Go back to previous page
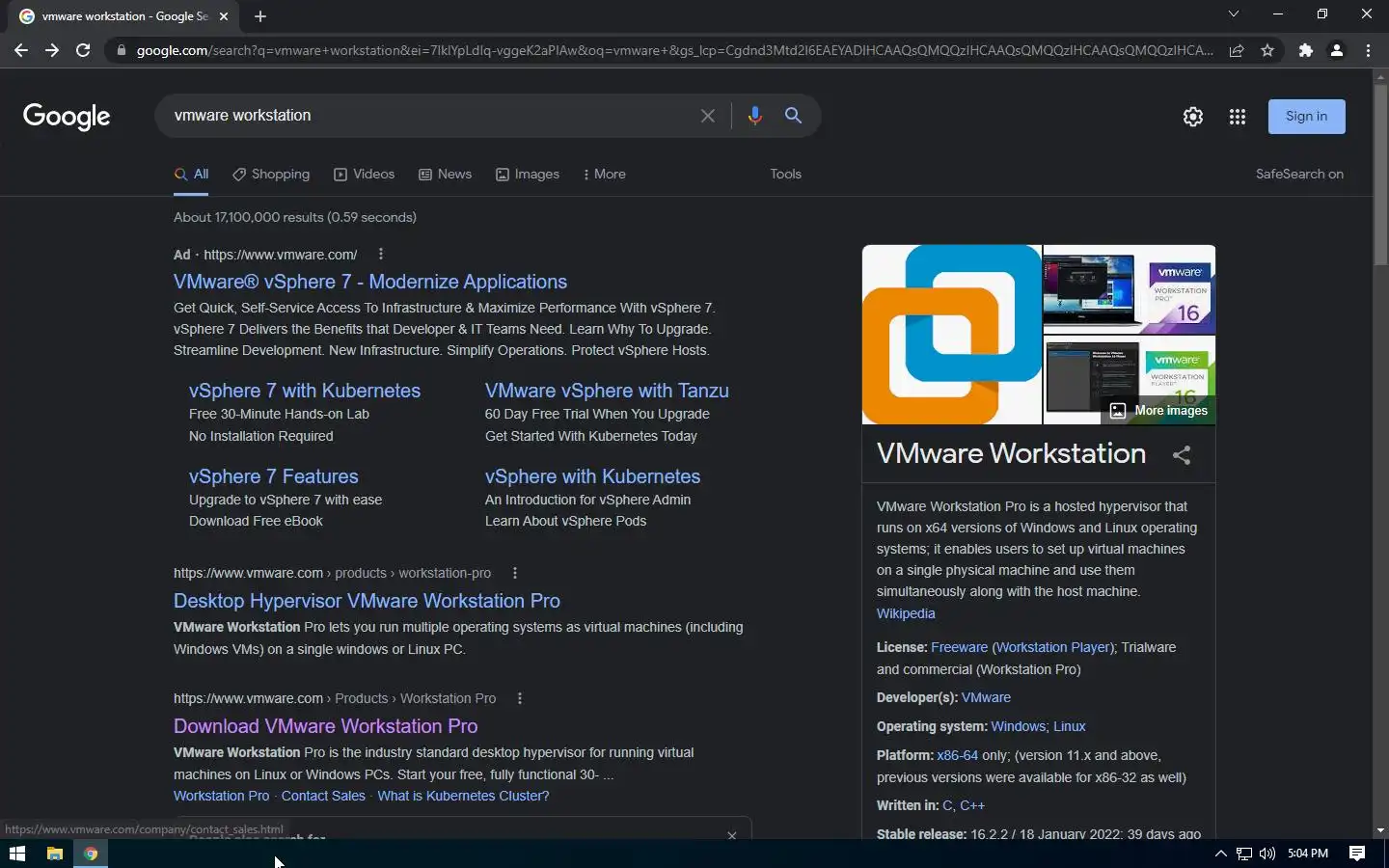The height and width of the screenshot is (868, 1389). 21,50
